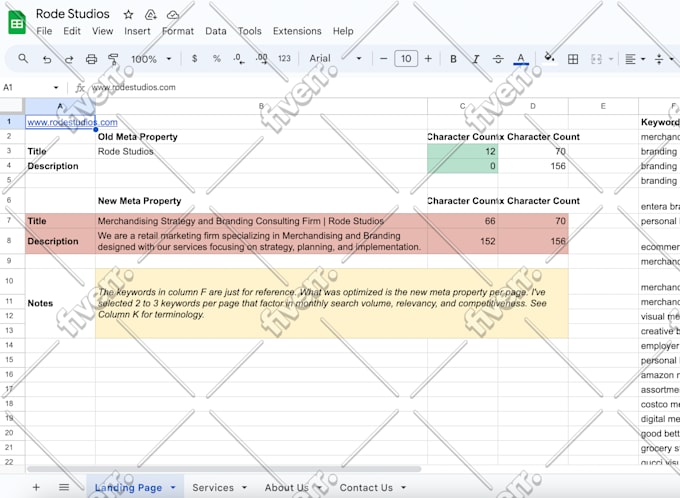Format as currency with dollar icon
The width and height of the screenshot is (680, 498).
coord(194,59)
